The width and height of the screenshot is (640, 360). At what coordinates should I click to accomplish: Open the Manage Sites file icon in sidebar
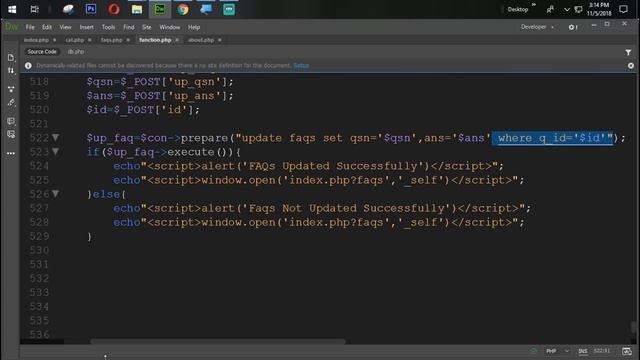(x=11, y=58)
